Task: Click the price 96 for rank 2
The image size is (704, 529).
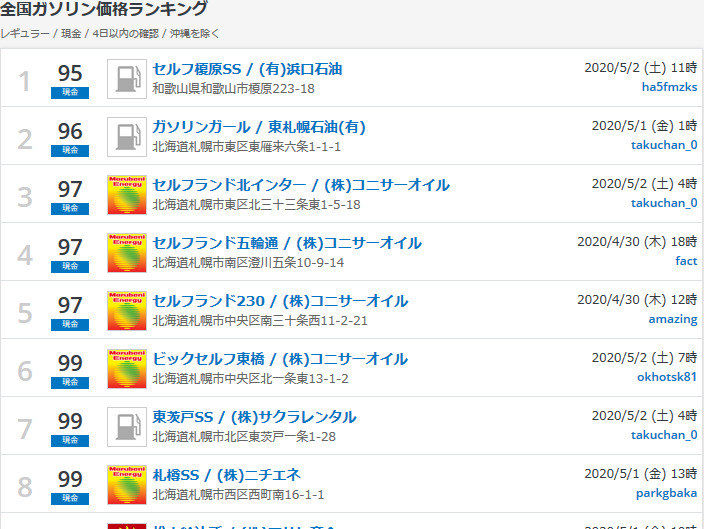Action: pos(70,131)
